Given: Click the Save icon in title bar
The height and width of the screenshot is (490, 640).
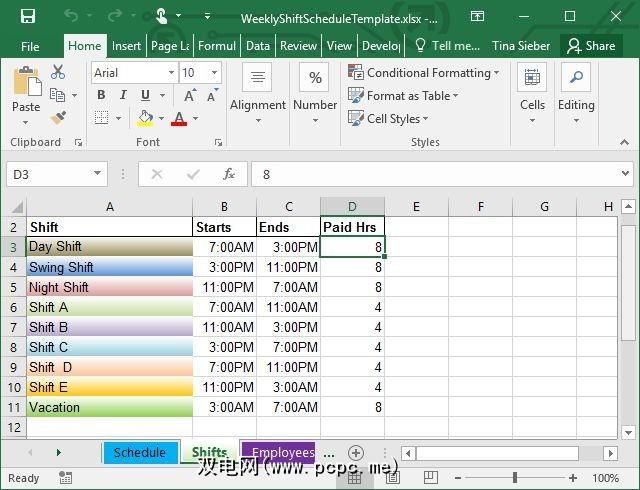Looking at the screenshot, I should click(28, 17).
